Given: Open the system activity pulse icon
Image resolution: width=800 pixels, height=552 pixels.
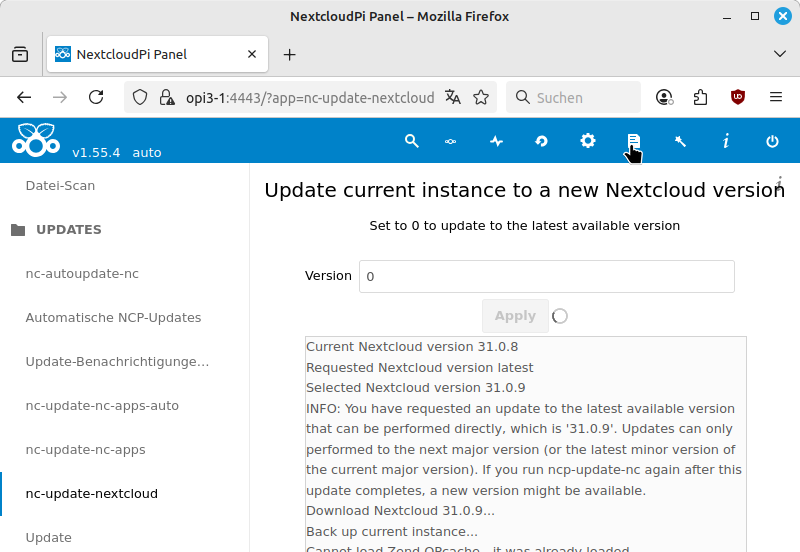Looking at the screenshot, I should pos(496,141).
